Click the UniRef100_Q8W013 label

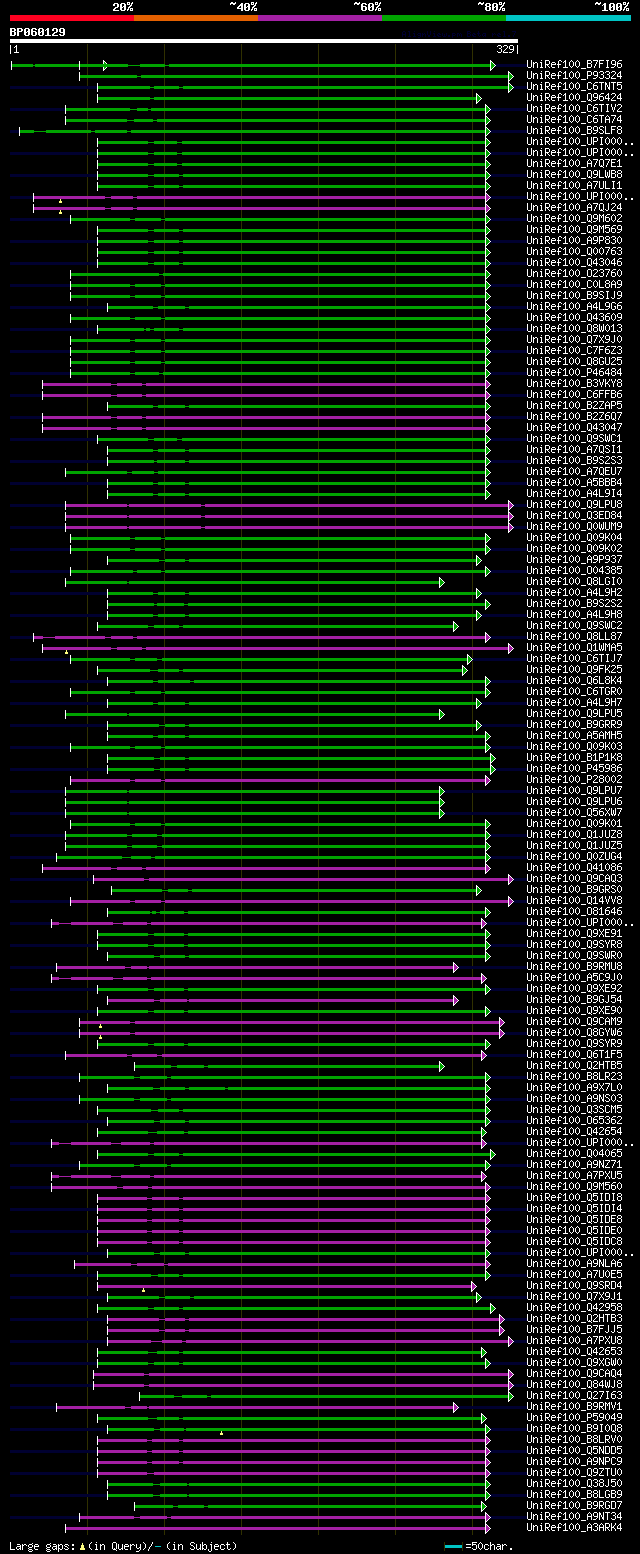point(574,328)
